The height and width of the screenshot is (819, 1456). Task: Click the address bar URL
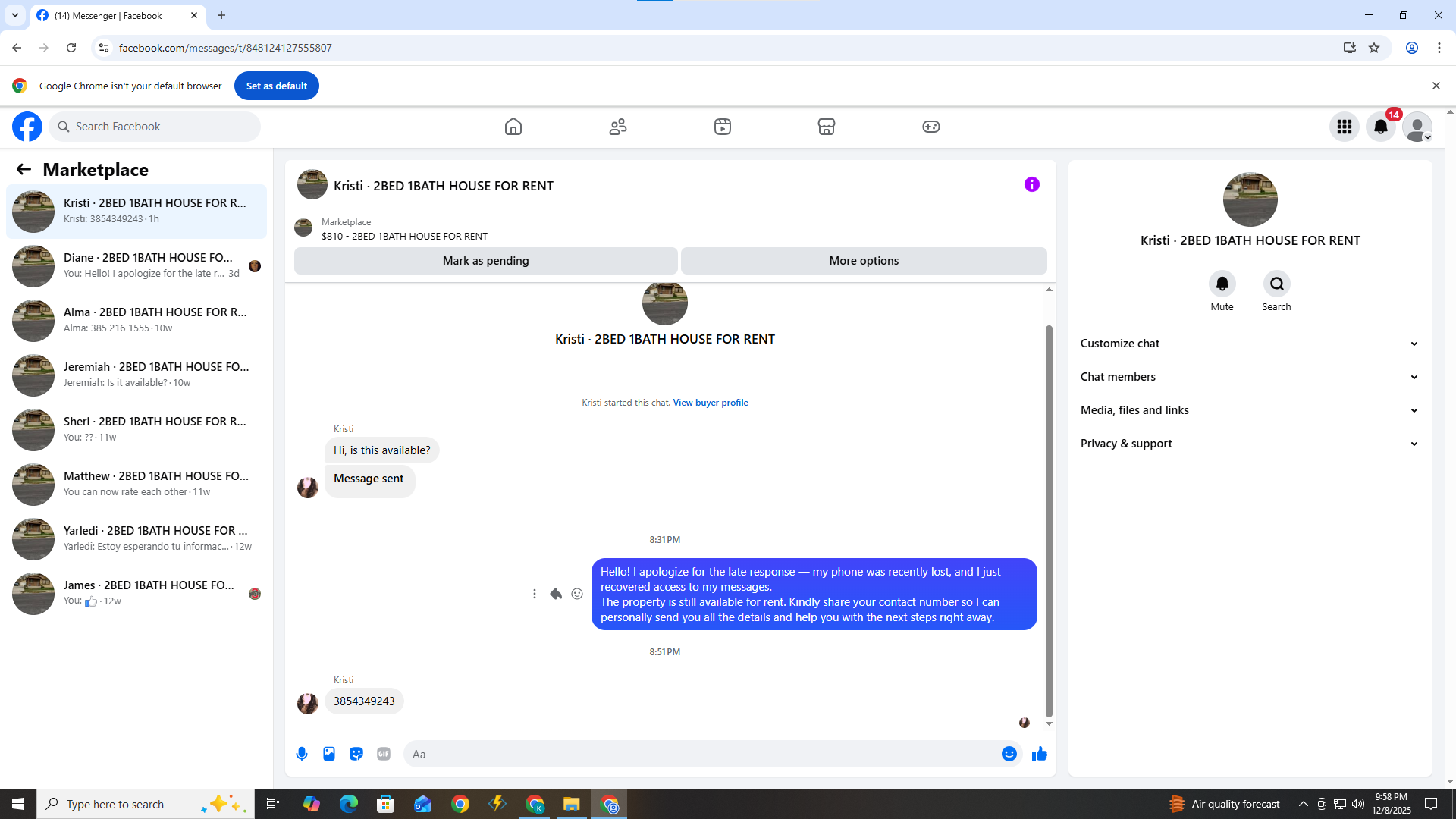[x=225, y=48]
